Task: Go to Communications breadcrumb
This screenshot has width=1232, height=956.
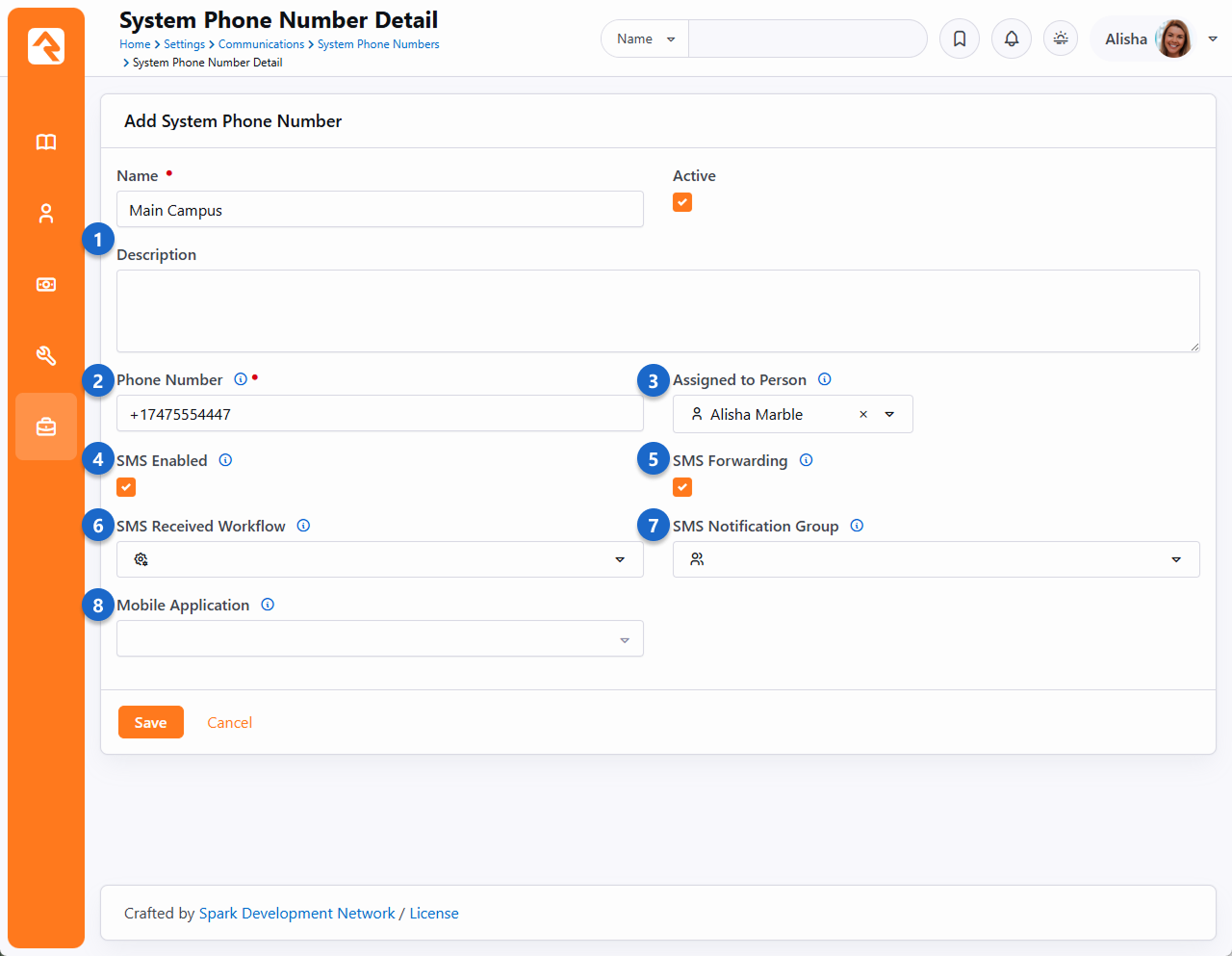Action: [x=261, y=44]
